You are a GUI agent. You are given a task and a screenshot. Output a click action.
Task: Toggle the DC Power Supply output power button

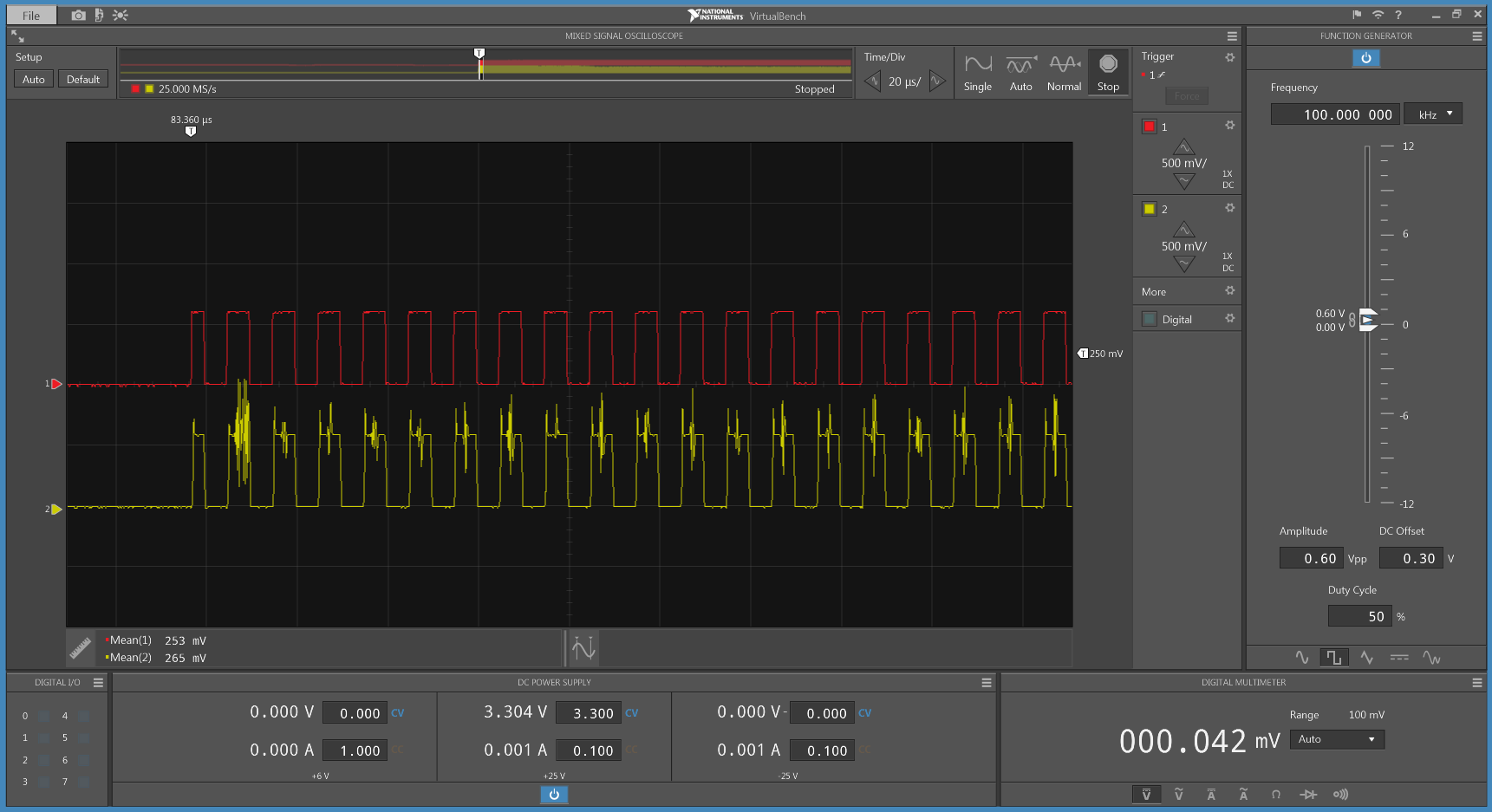(x=554, y=795)
